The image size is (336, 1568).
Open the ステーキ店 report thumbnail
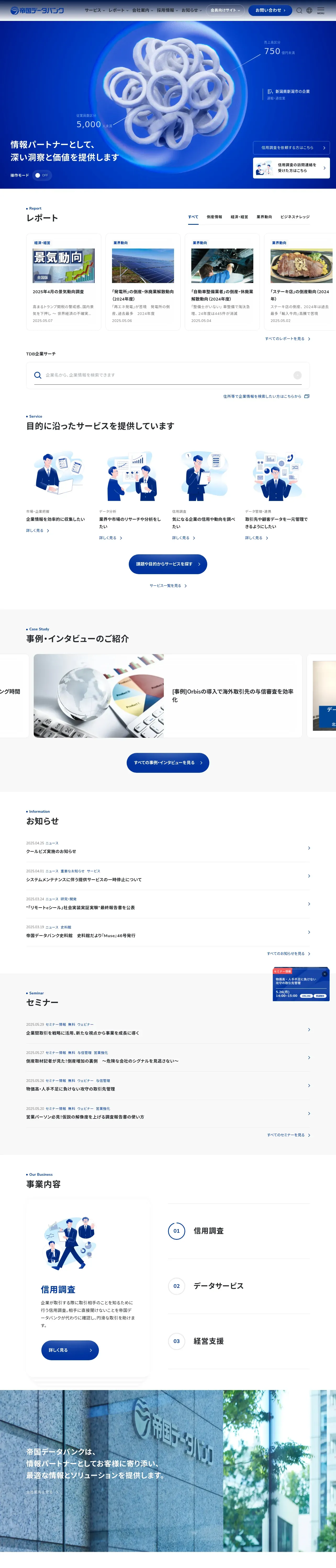pos(301,266)
